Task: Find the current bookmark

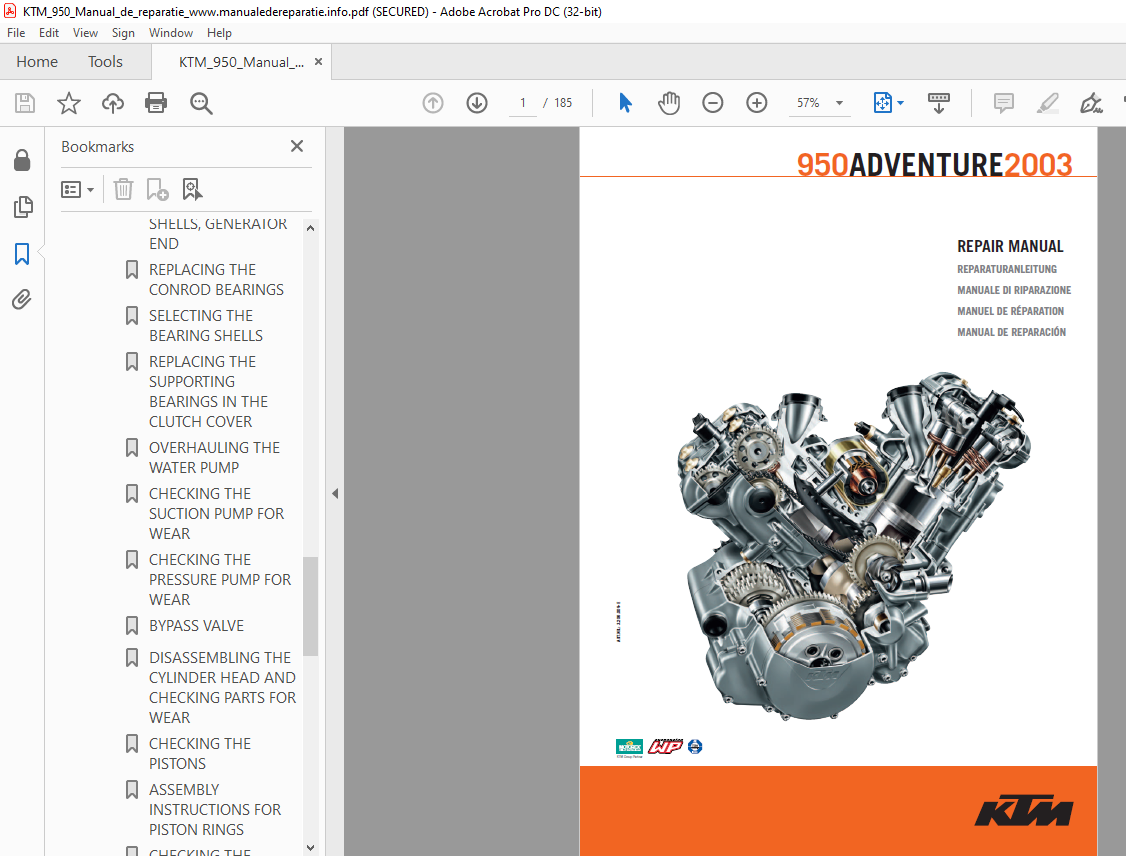Action: [192, 190]
